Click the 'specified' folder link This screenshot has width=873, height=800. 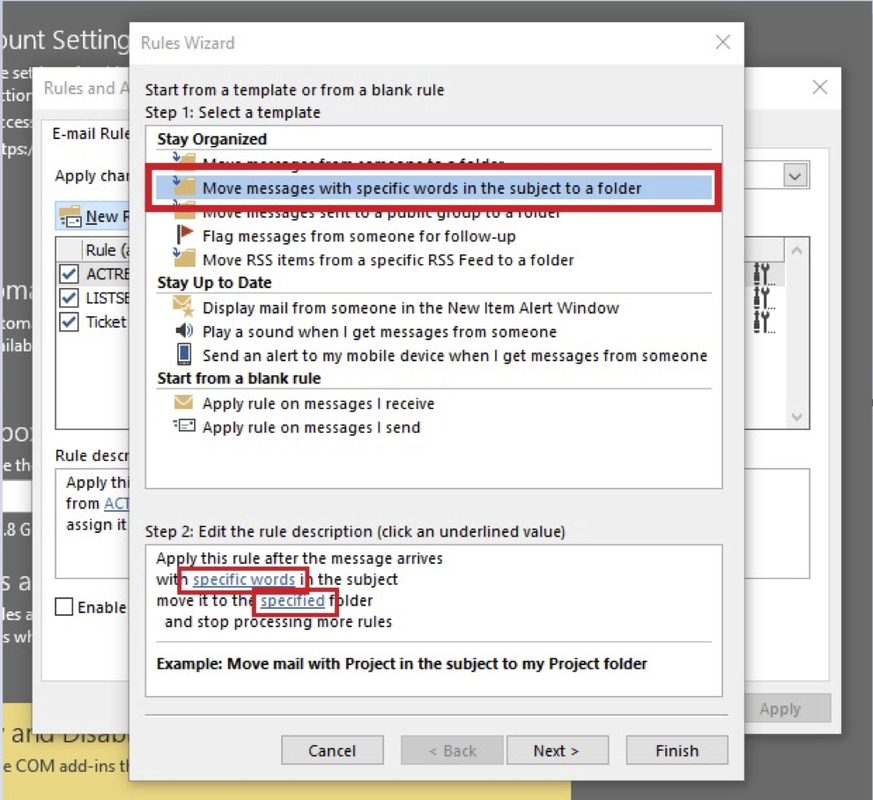[x=292, y=601]
